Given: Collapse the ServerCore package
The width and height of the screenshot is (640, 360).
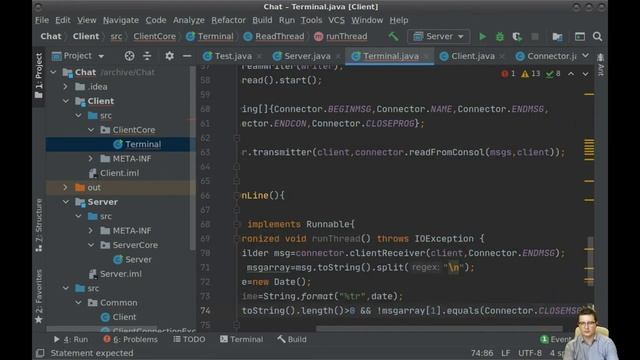Looking at the screenshot, I should pos(91,245).
